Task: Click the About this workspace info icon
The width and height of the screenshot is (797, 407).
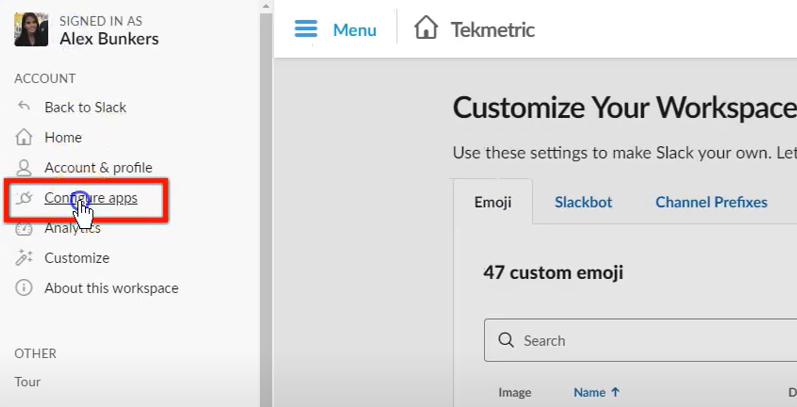Action: pos(23,288)
